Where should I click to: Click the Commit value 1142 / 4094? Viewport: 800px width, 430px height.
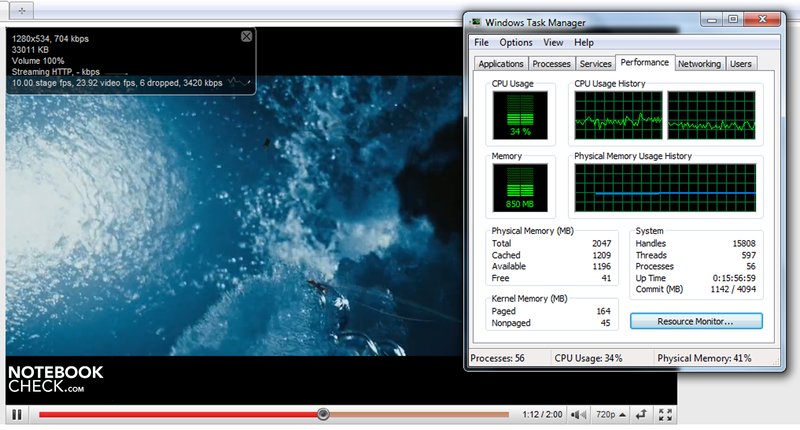tap(733, 289)
